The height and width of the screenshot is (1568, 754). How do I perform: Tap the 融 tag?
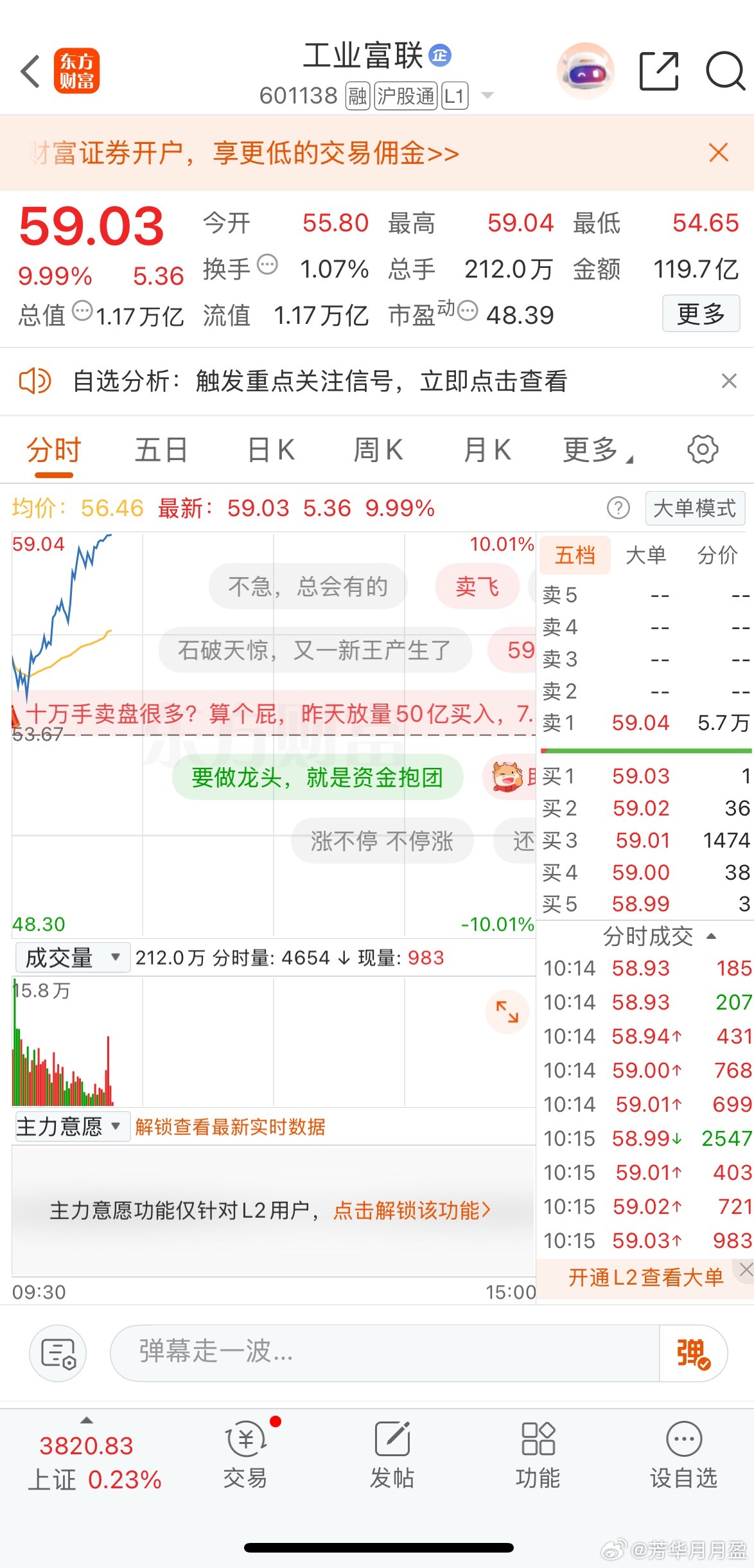coord(358,96)
